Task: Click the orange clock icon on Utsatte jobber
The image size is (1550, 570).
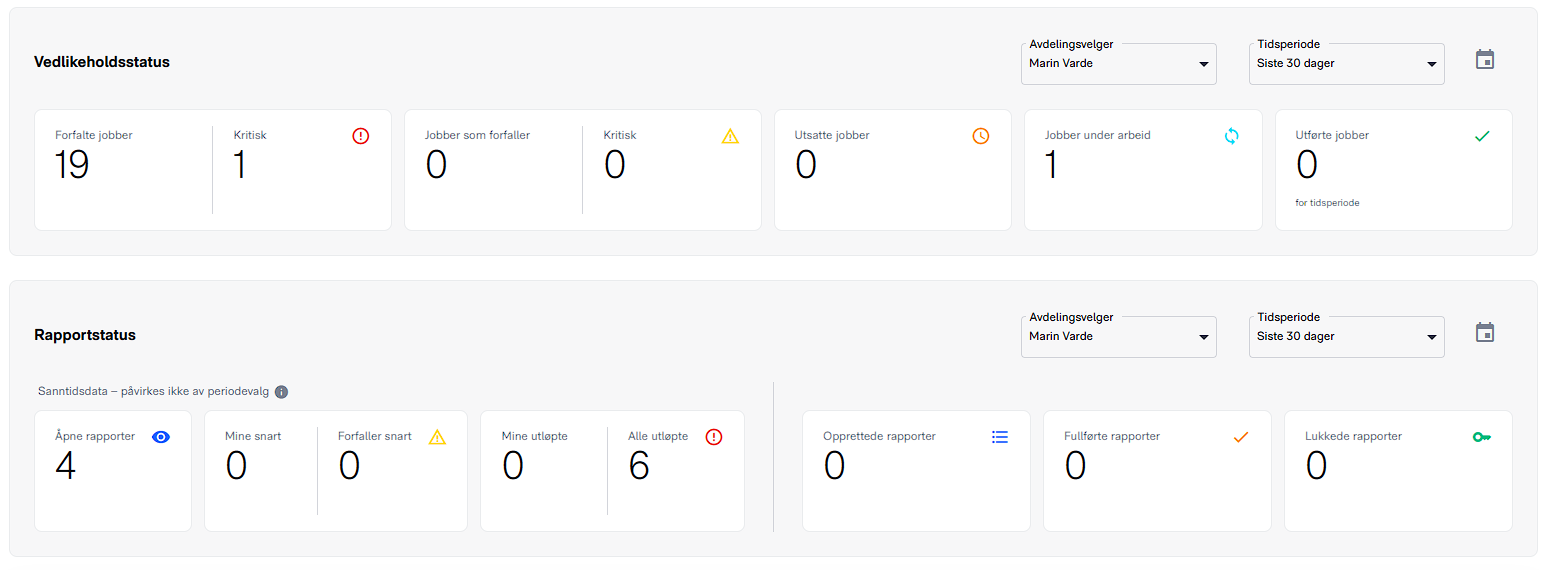Action: point(981,136)
